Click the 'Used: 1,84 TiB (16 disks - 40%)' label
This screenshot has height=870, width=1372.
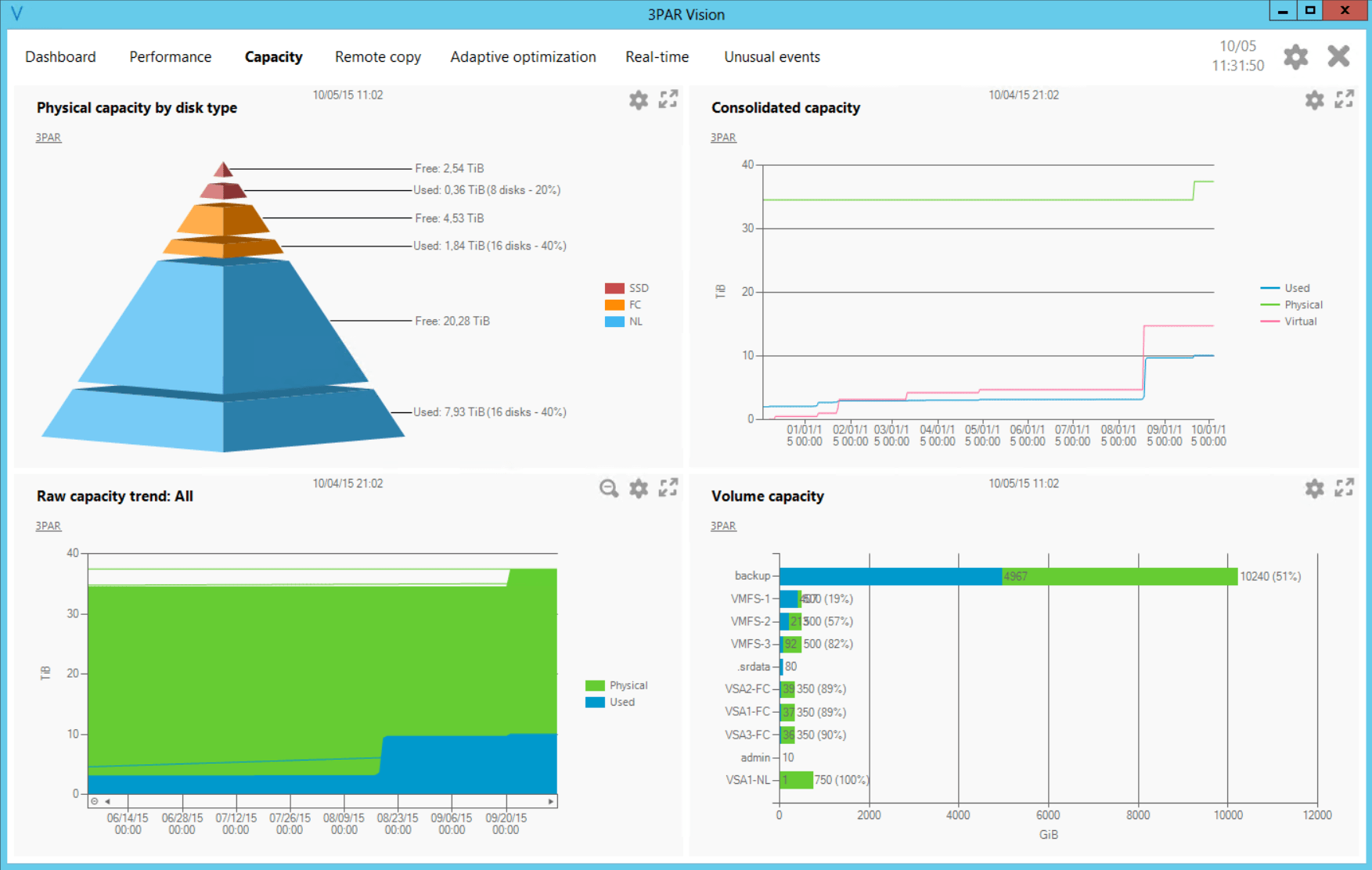pyautogui.click(x=490, y=246)
